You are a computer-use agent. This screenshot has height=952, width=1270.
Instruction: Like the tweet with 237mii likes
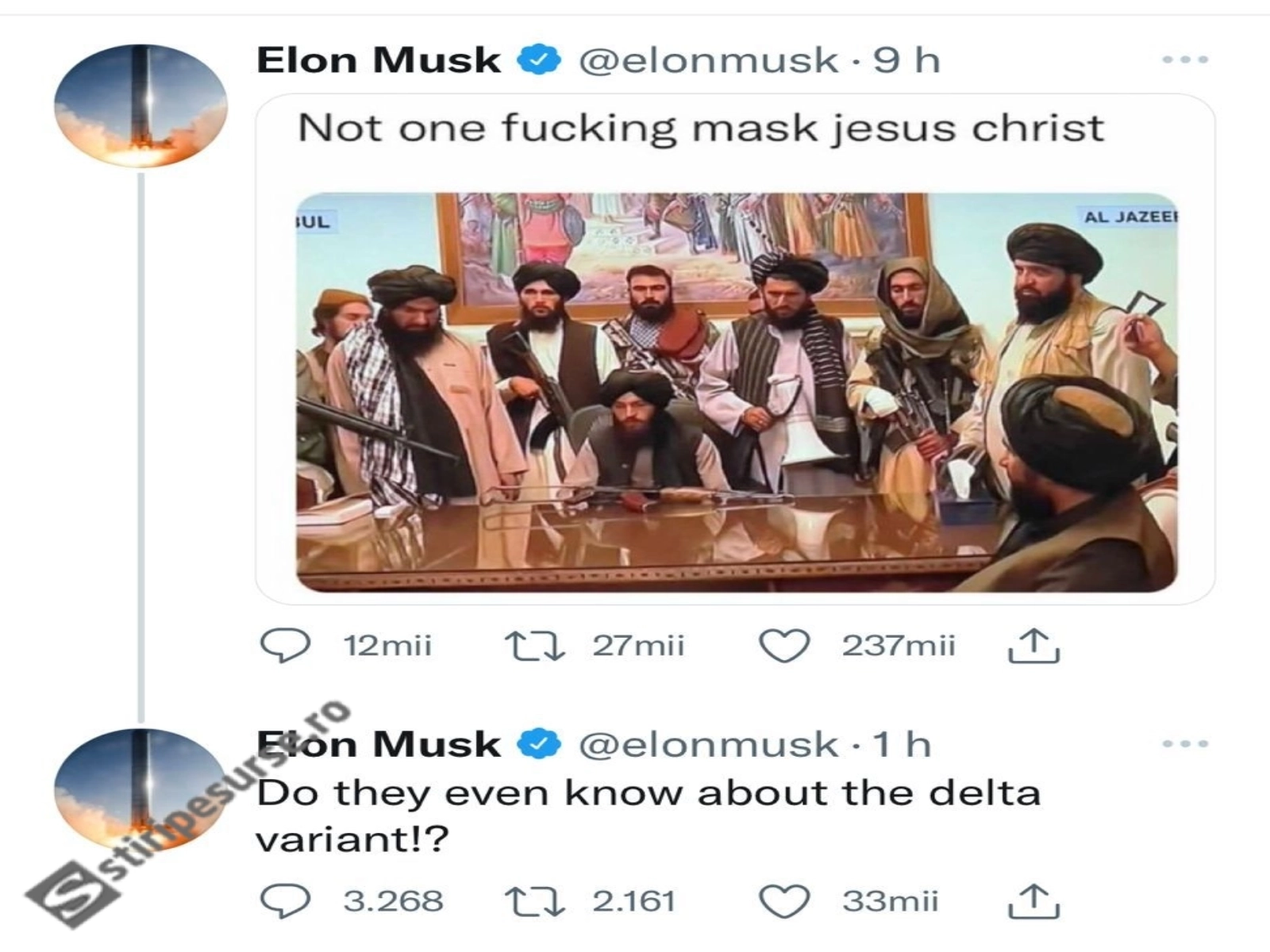tap(784, 646)
